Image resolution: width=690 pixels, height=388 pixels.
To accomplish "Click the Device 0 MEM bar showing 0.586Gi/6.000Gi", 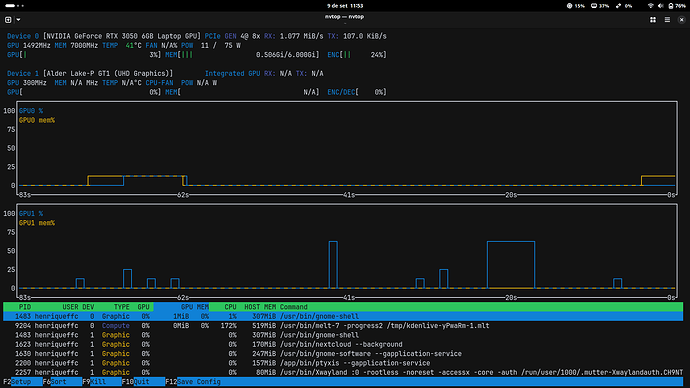I will [x=242, y=55].
